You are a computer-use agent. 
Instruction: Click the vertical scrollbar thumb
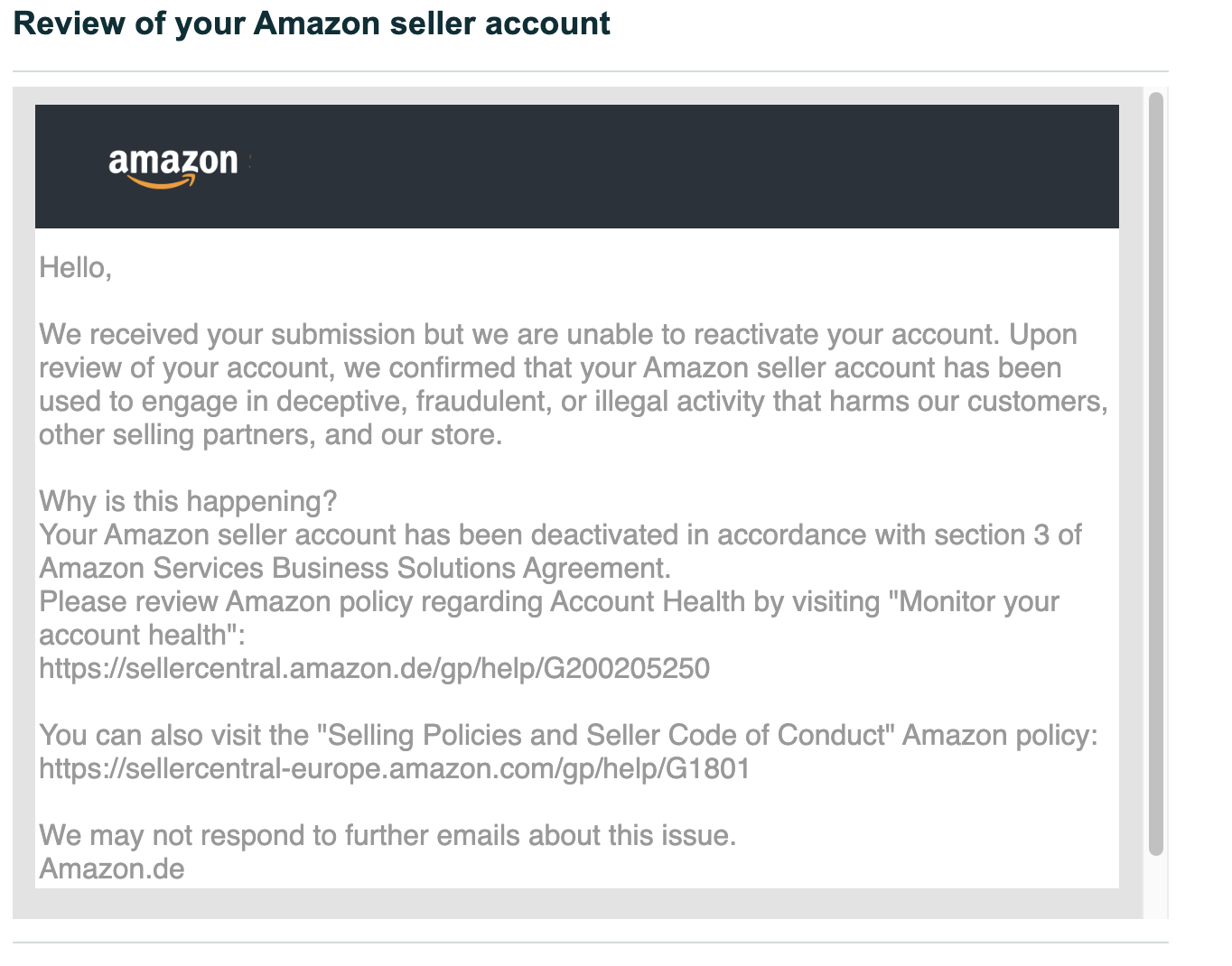[x=1155, y=473]
